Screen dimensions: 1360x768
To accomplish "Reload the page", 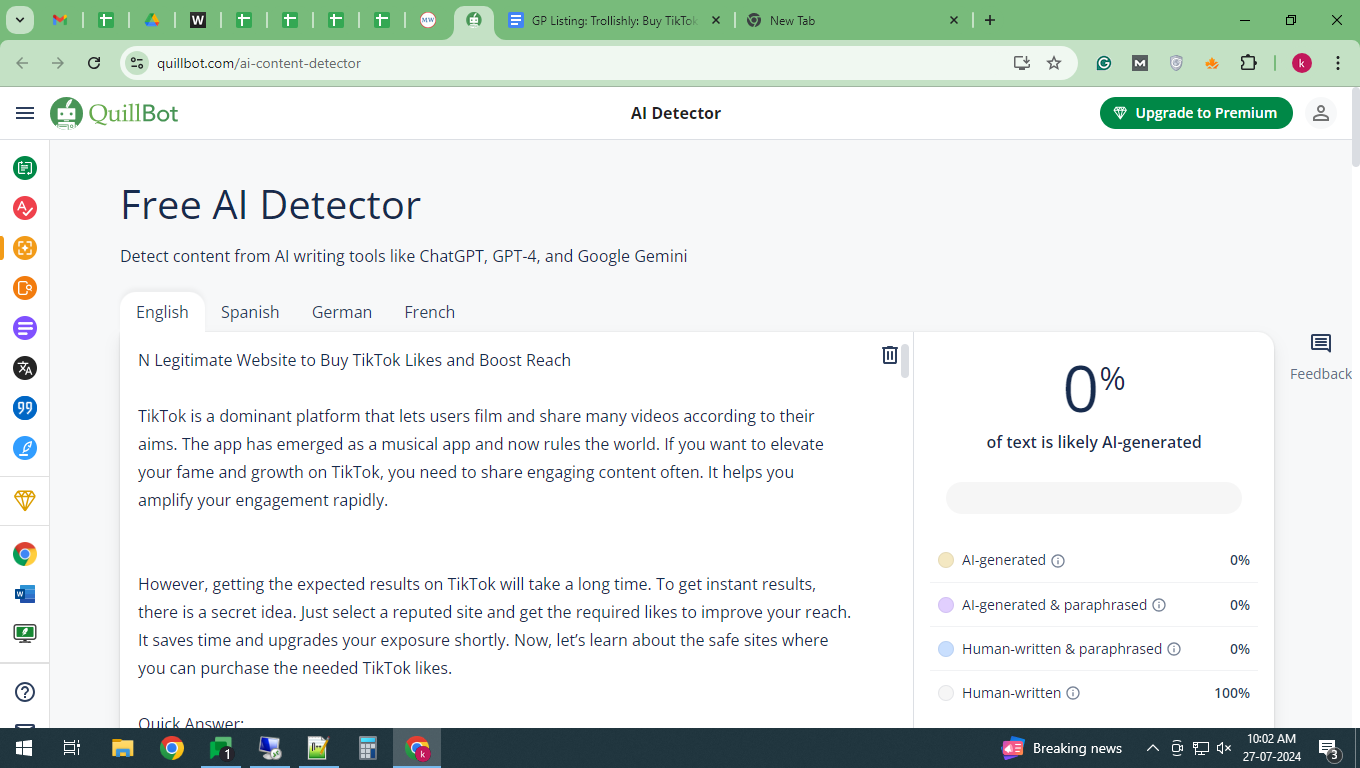I will coord(94,63).
